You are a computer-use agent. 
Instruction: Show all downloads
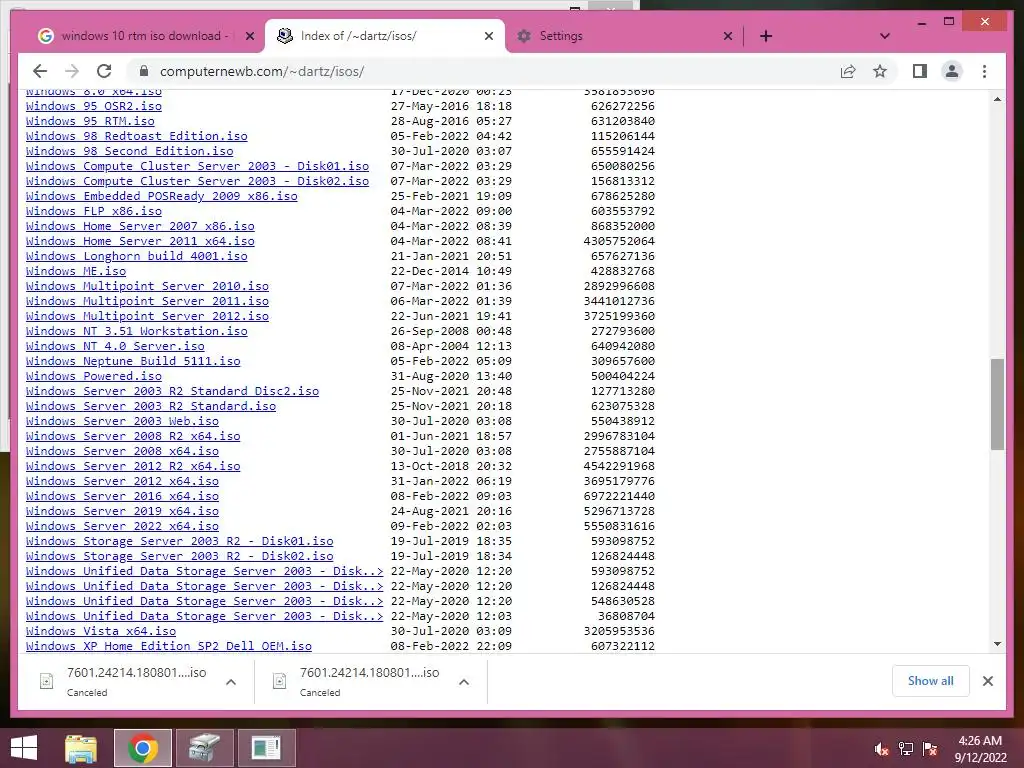tap(930, 681)
